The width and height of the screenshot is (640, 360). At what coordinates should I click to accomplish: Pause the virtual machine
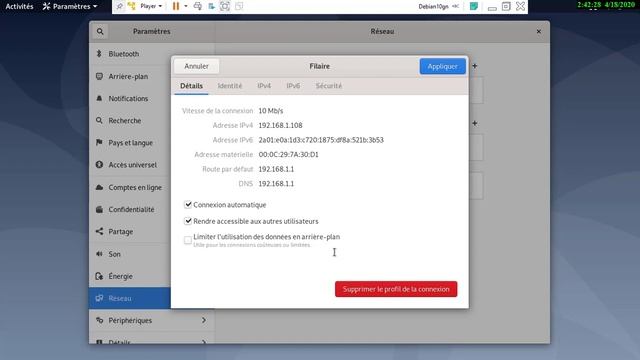click(x=176, y=6)
